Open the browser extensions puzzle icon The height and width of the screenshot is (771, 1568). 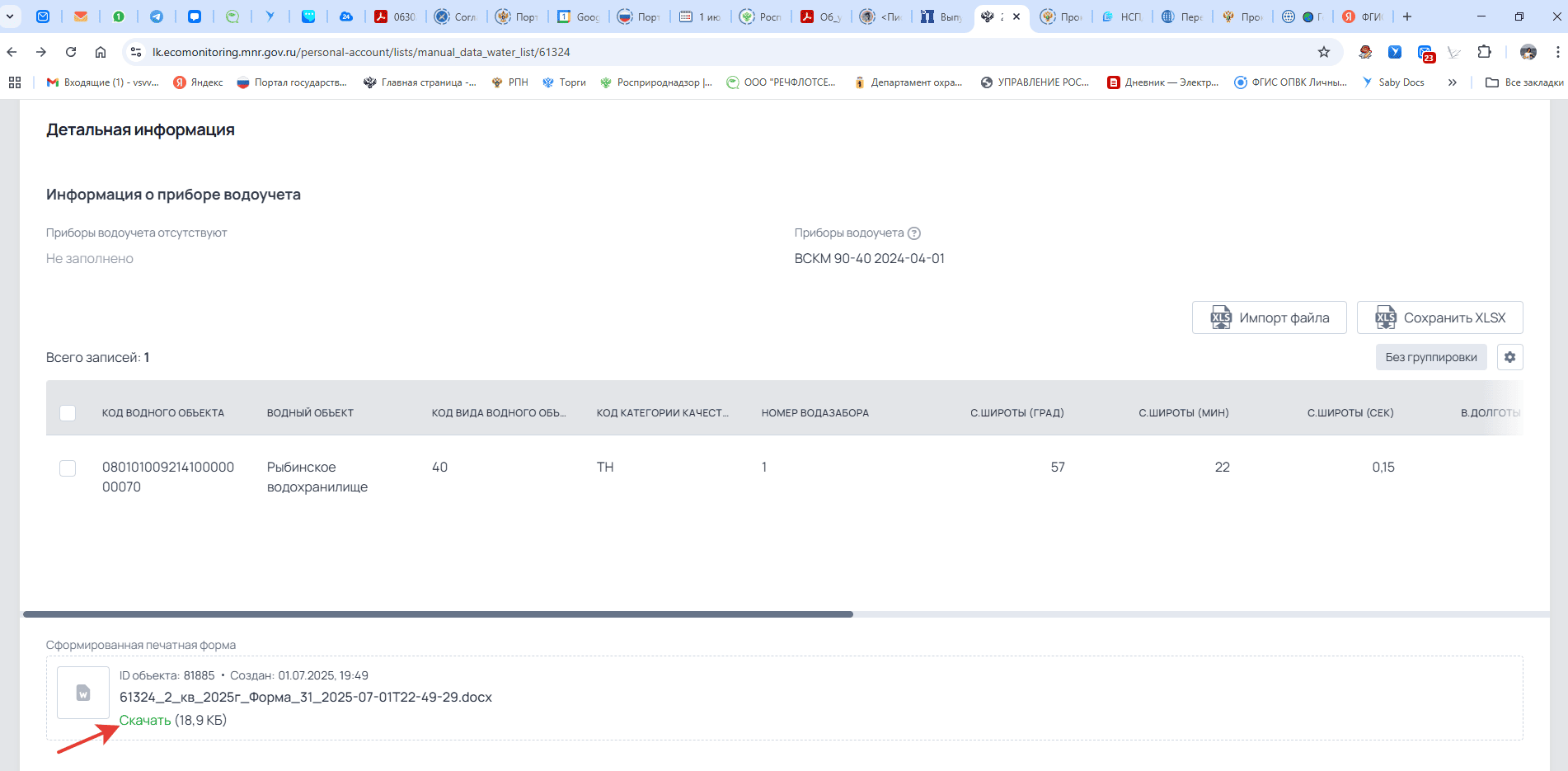[1484, 52]
